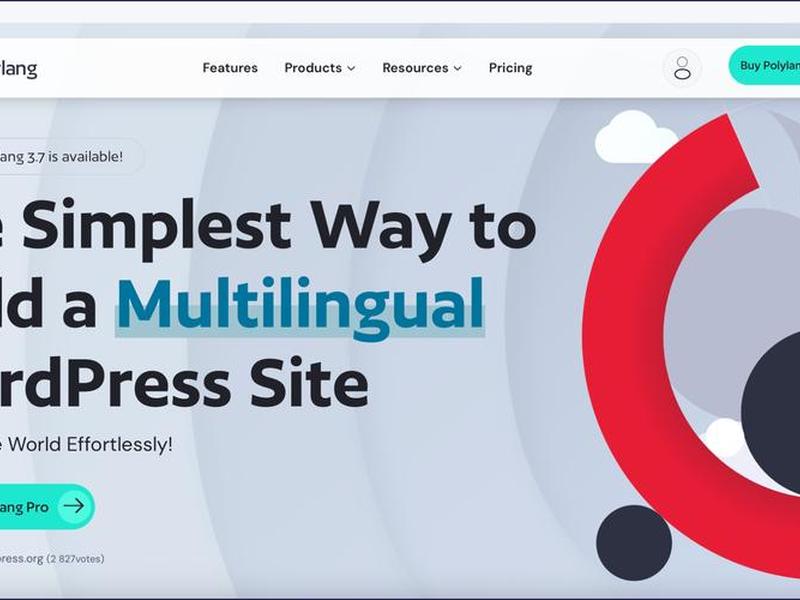The image size is (800, 600).
Task: Open the user account icon
Action: click(x=682, y=68)
